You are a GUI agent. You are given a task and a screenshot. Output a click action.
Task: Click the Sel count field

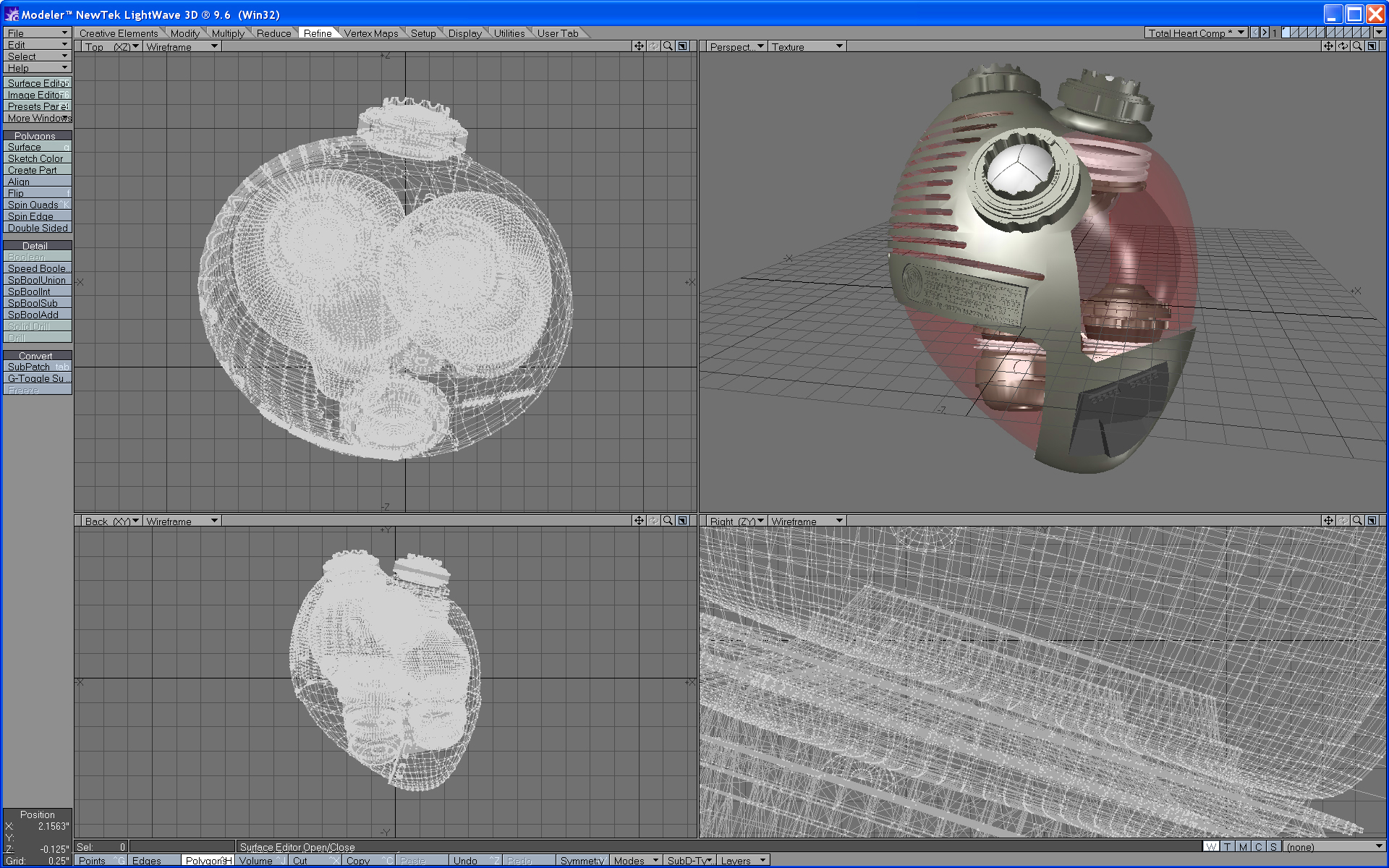[101, 846]
